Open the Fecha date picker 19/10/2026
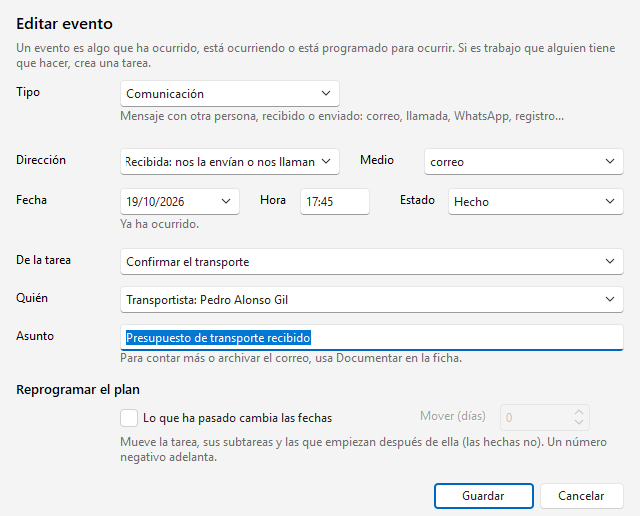 (x=180, y=201)
